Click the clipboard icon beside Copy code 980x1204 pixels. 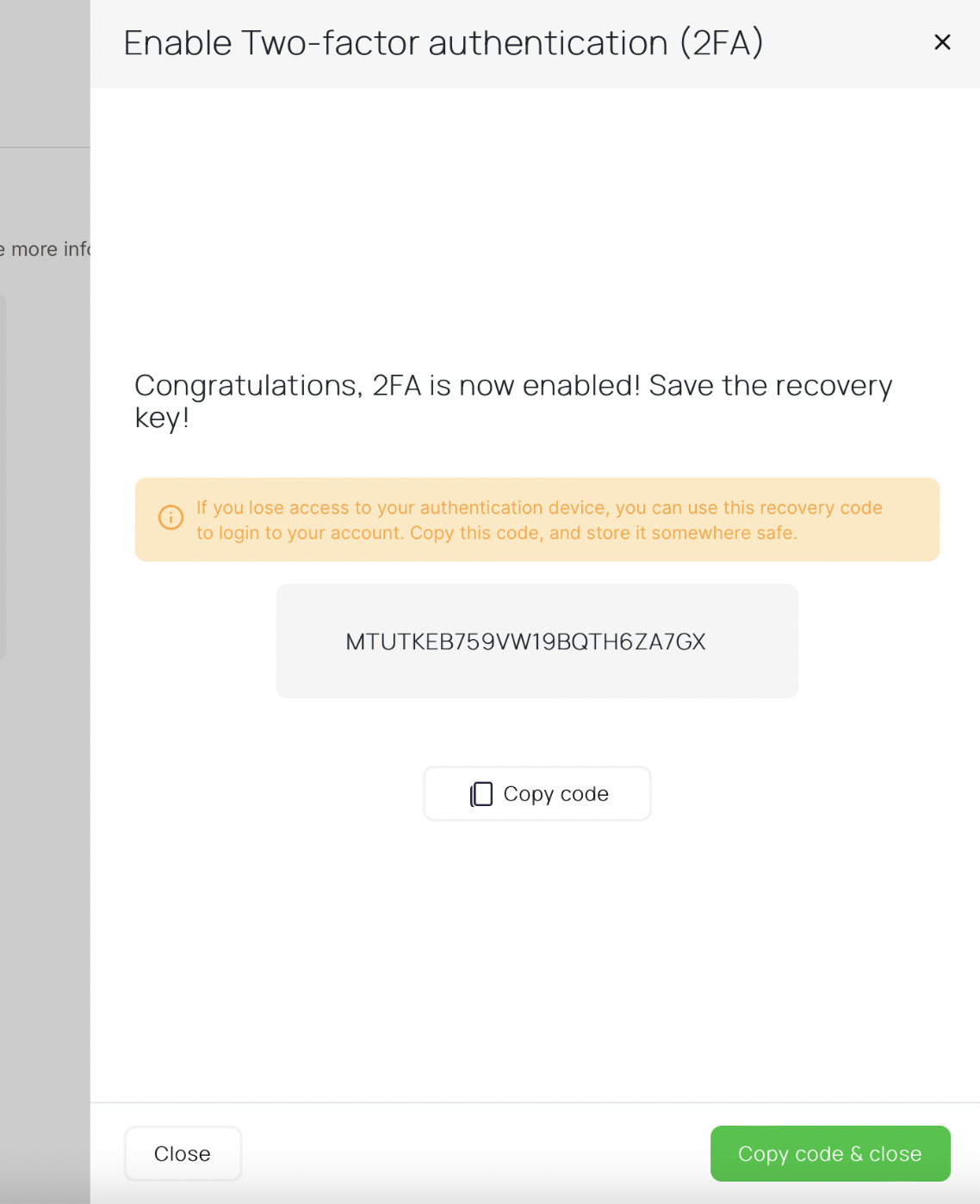pos(481,794)
